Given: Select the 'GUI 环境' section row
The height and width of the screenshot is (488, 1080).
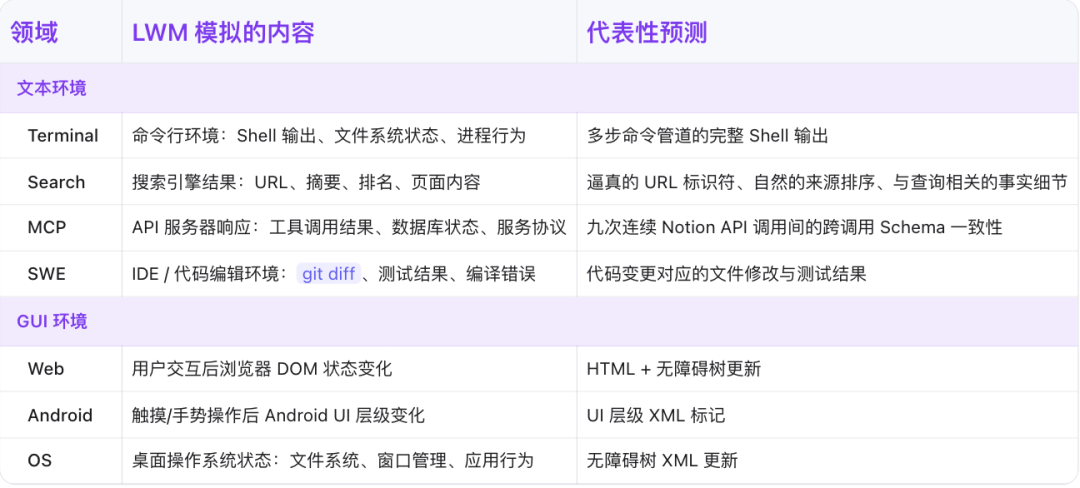Looking at the screenshot, I should point(540,321).
